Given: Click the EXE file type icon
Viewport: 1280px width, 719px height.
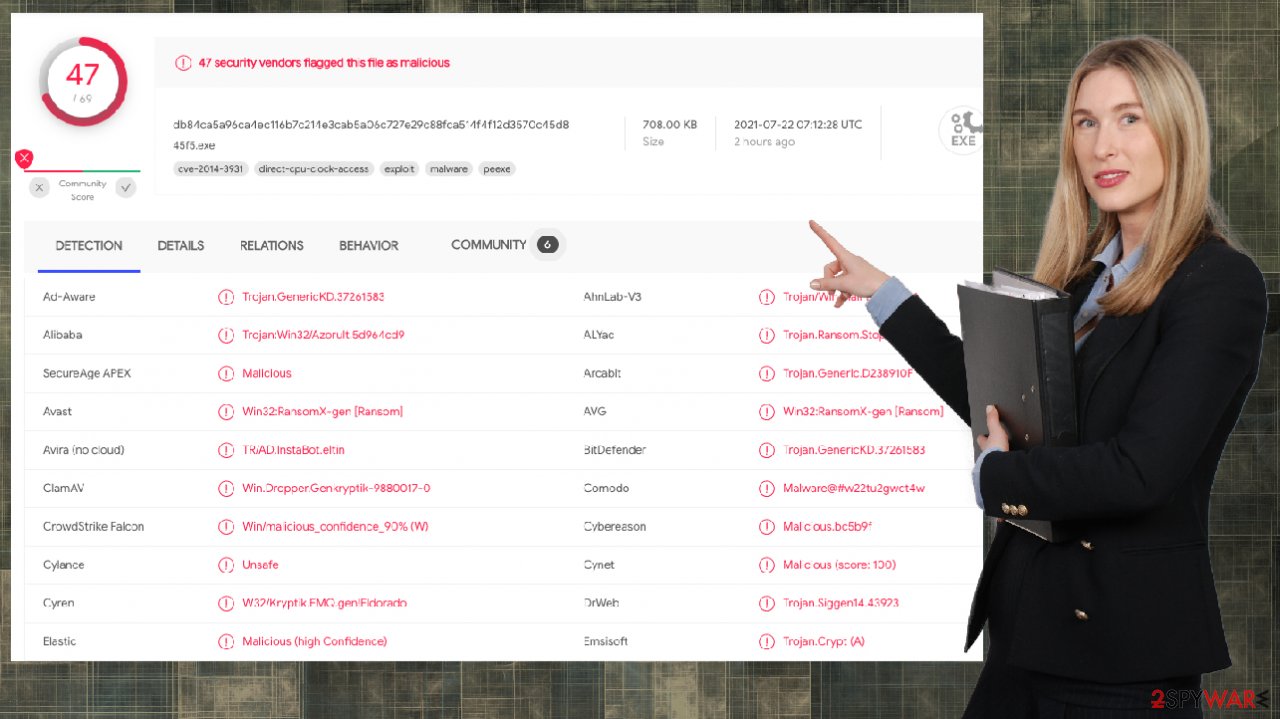Looking at the screenshot, I should pyautogui.click(x=961, y=131).
